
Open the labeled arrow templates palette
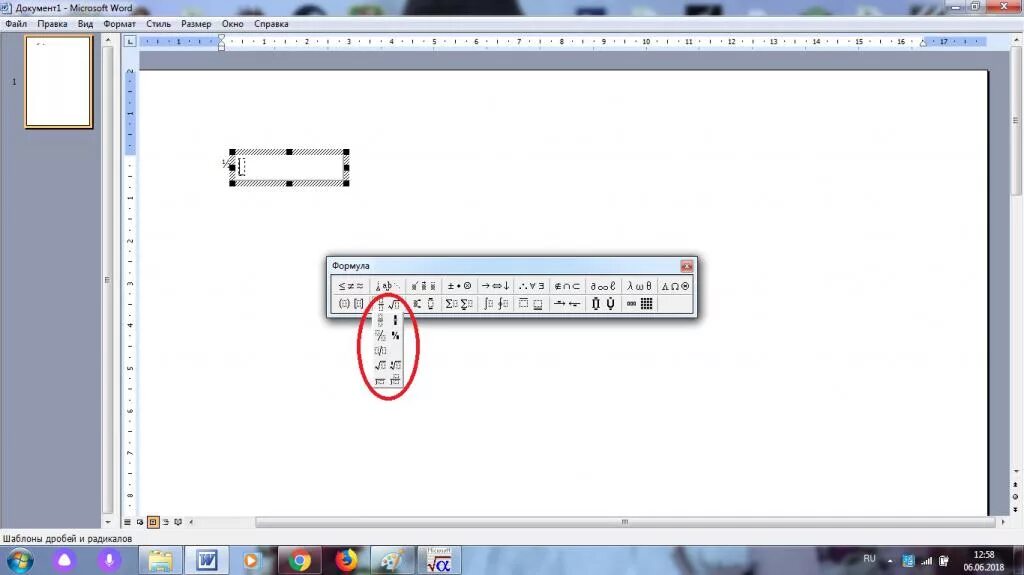tap(567, 304)
